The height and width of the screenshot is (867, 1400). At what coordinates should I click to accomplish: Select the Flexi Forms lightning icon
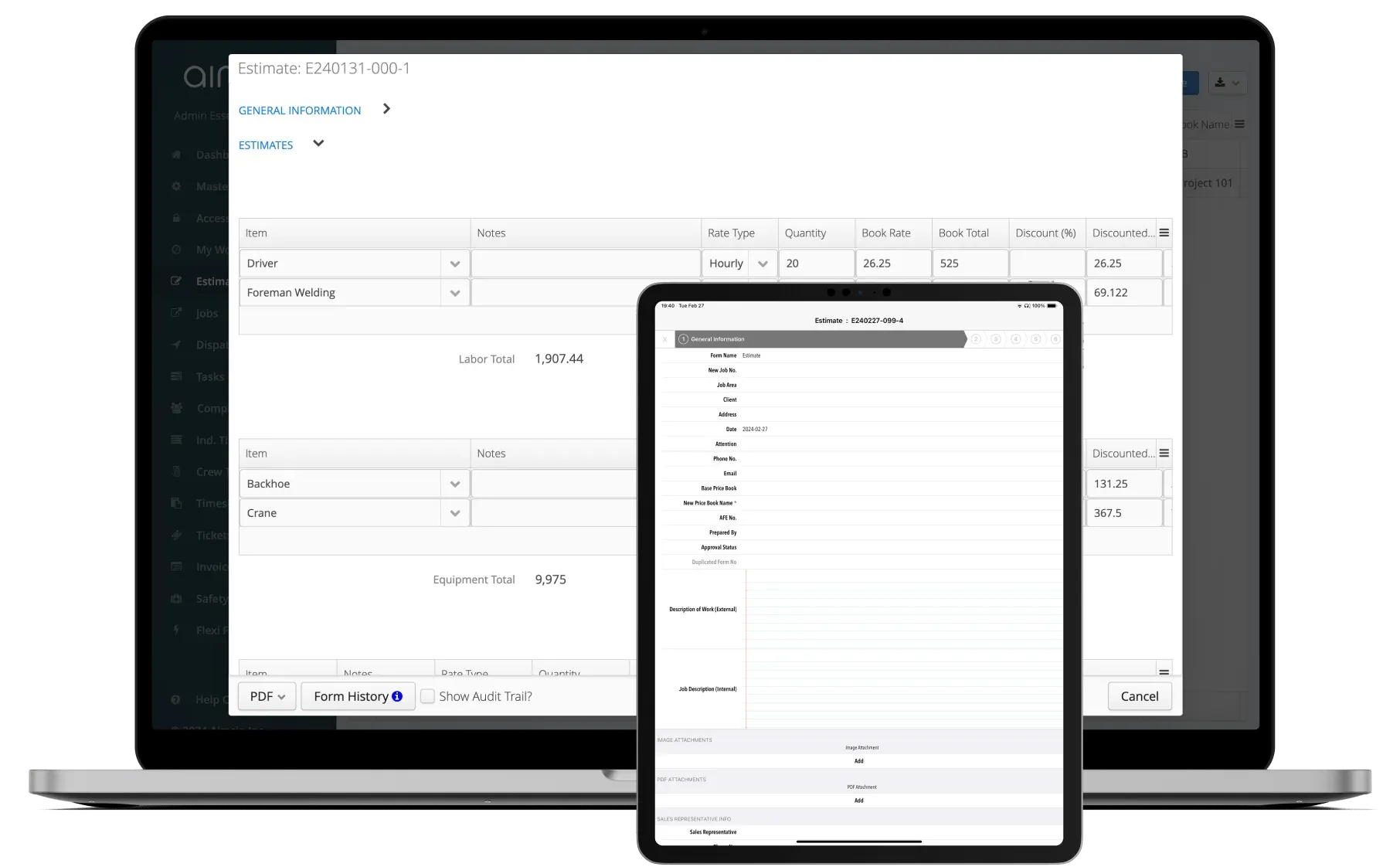[176, 630]
